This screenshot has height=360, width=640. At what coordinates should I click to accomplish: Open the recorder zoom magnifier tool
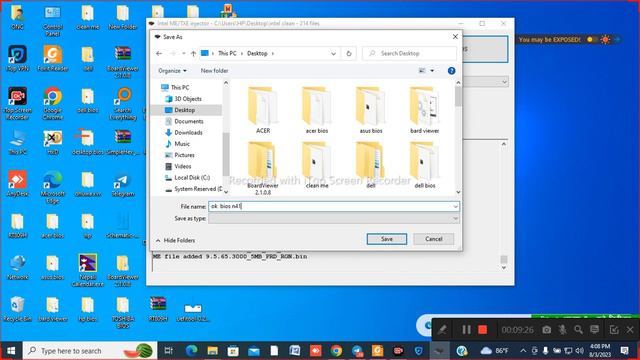[578, 329]
